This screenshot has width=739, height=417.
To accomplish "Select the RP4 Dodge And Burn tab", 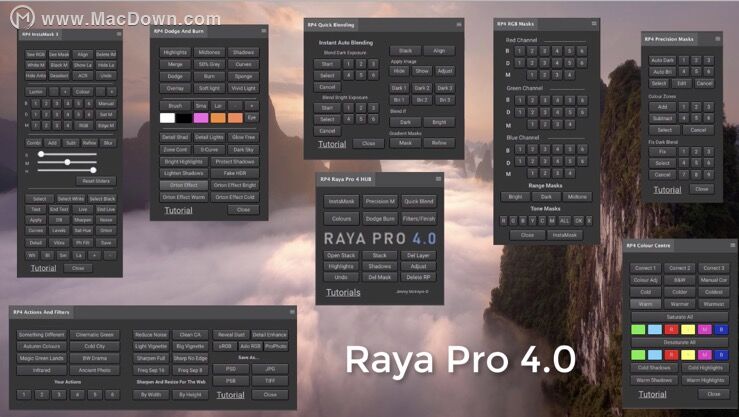I will tap(179, 31).
